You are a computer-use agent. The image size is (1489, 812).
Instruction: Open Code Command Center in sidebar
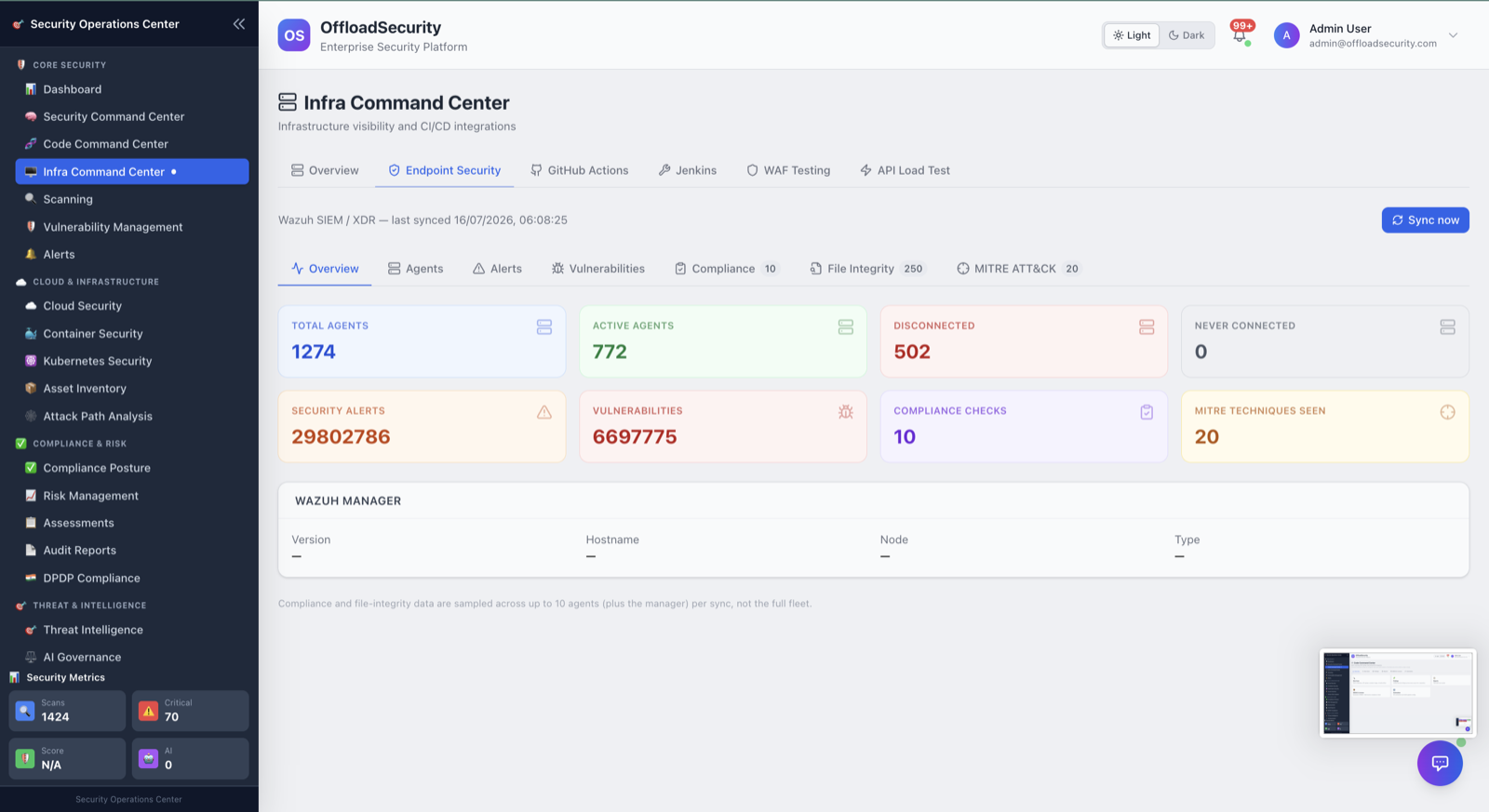[131, 144]
